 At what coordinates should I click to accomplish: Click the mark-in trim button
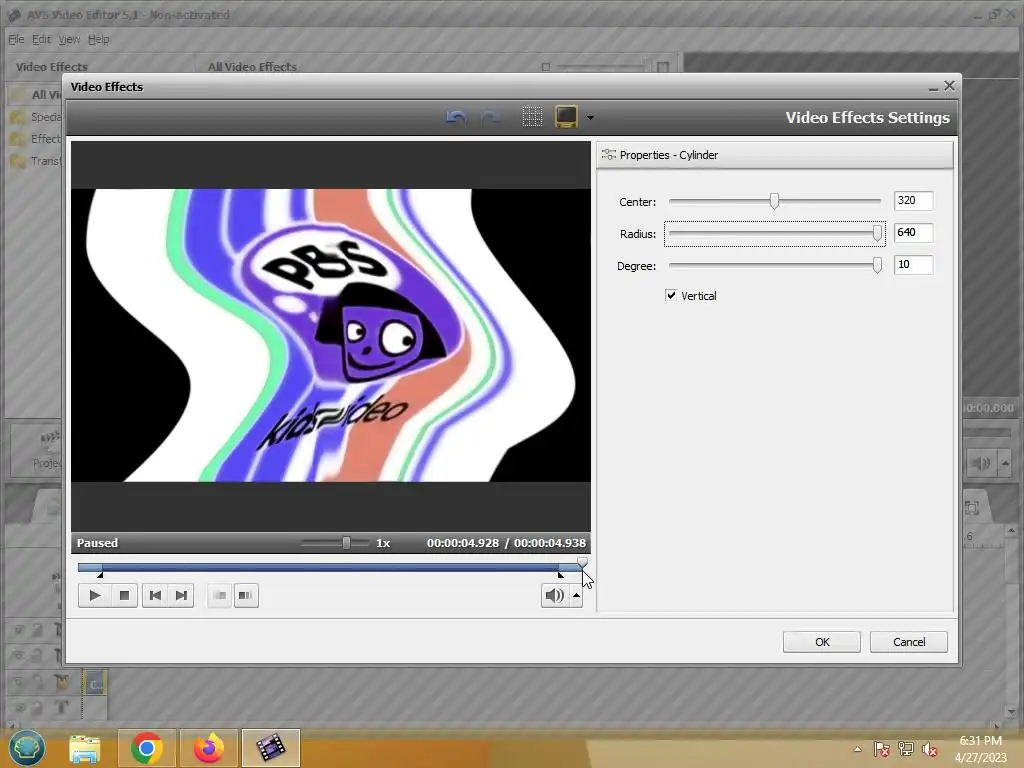click(x=219, y=595)
